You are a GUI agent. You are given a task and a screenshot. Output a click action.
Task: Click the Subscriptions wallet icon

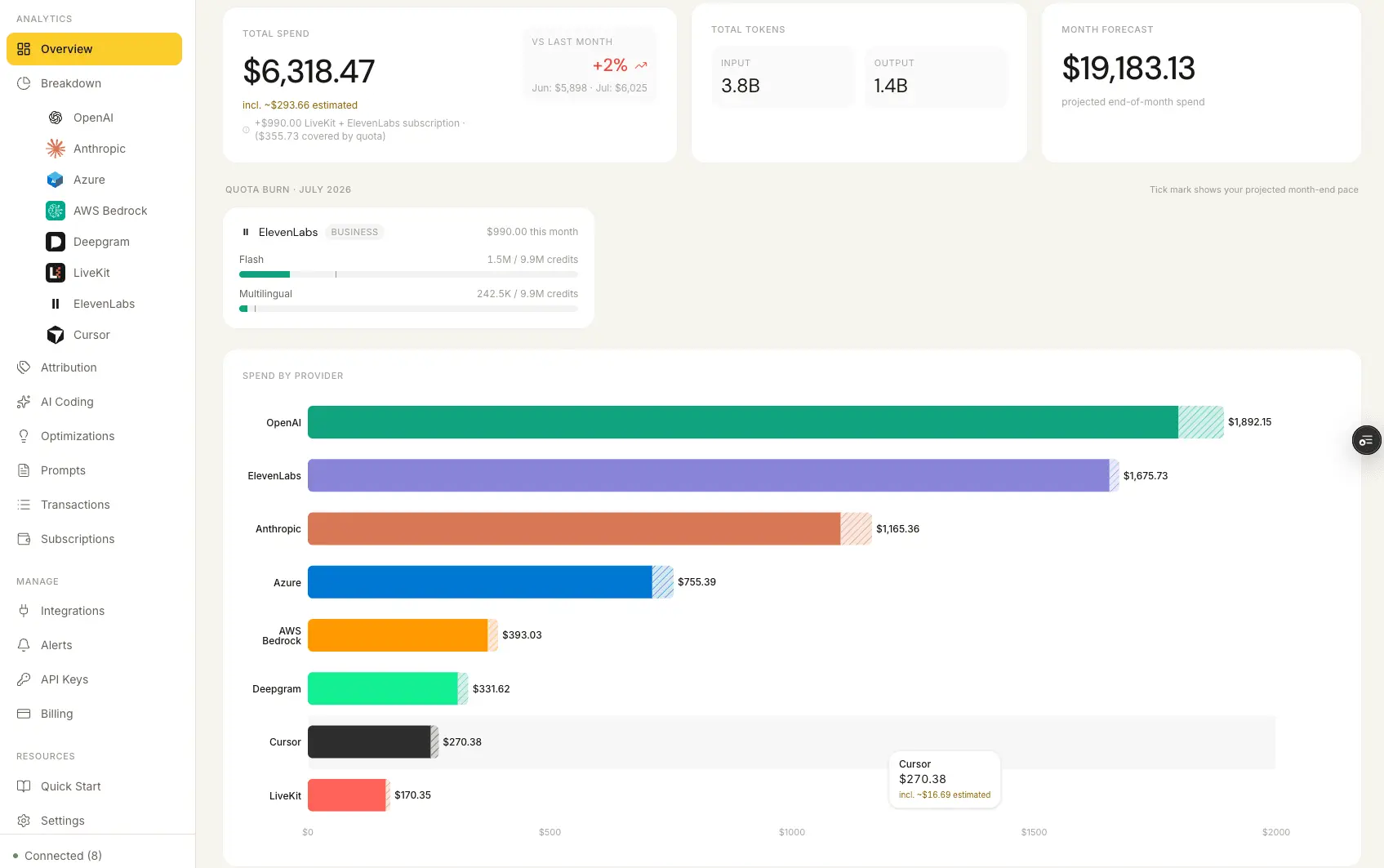tap(24, 539)
